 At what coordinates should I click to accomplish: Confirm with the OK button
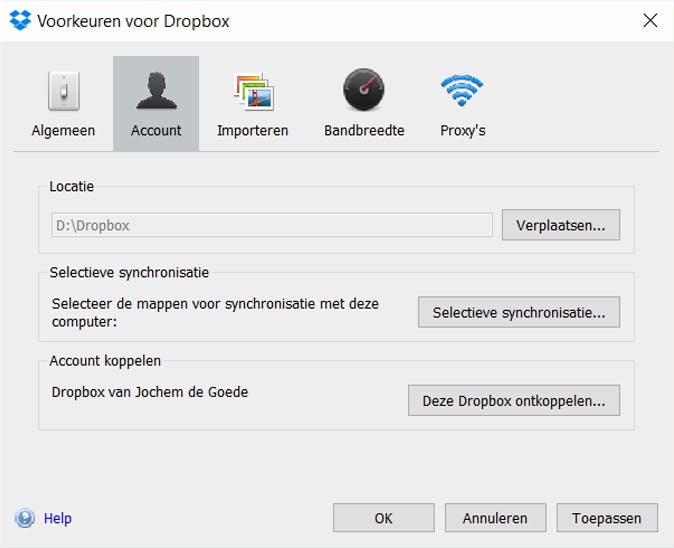(383, 518)
